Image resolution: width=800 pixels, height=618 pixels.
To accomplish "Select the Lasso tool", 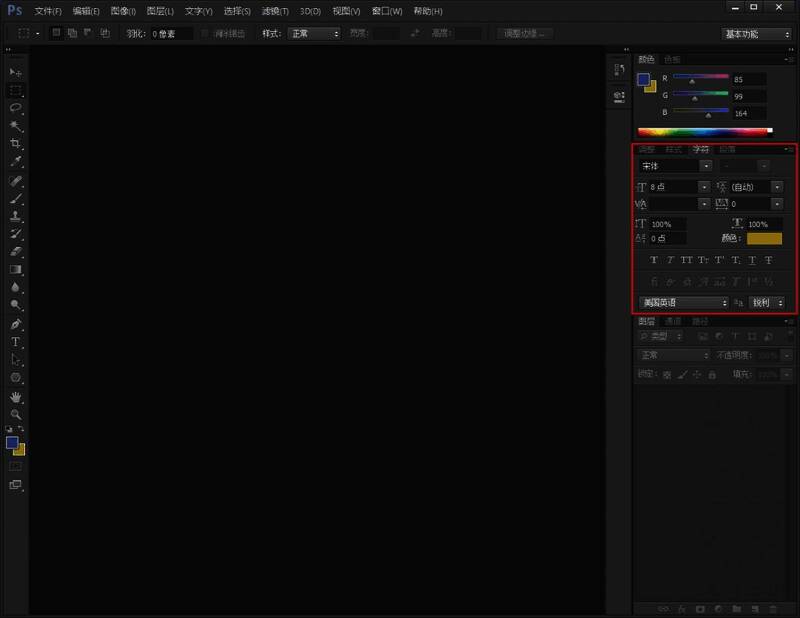I will [x=15, y=108].
